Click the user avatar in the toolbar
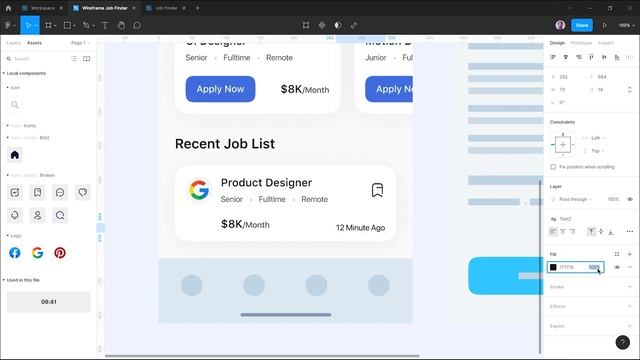The width and height of the screenshot is (640, 360). (x=560, y=25)
